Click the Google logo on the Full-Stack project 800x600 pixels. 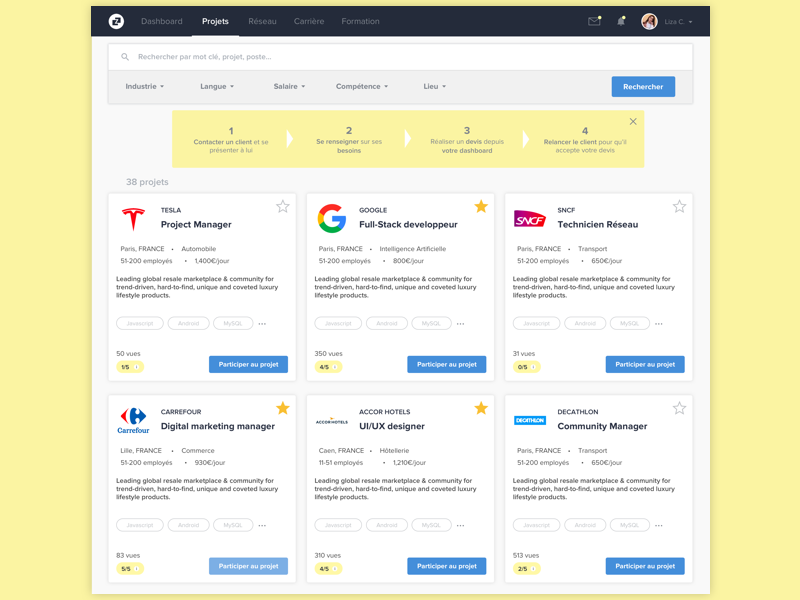[x=331, y=218]
